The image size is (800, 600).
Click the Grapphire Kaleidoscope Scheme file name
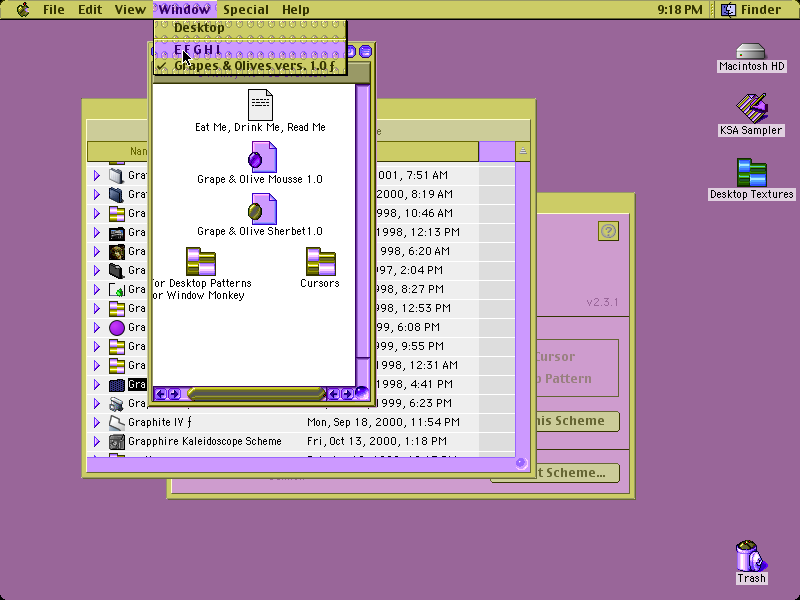click(x=205, y=441)
